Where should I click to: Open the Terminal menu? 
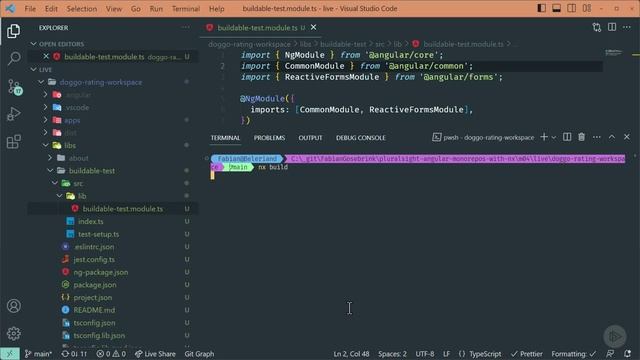pos(186,9)
